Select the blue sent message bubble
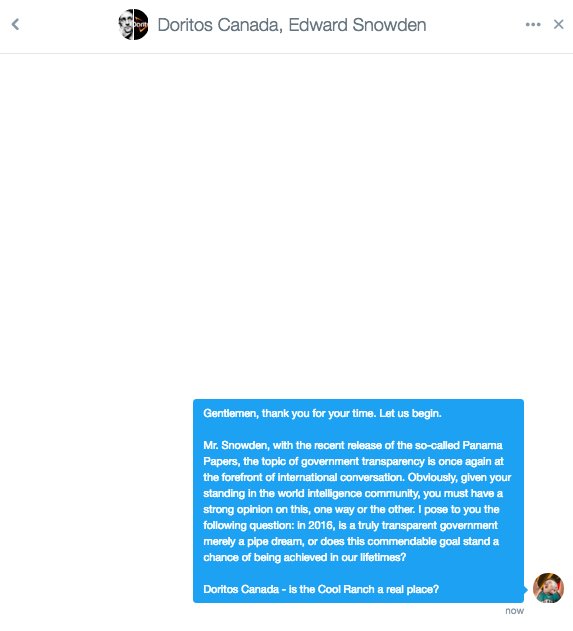The width and height of the screenshot is (573, 631). [358, 501]
